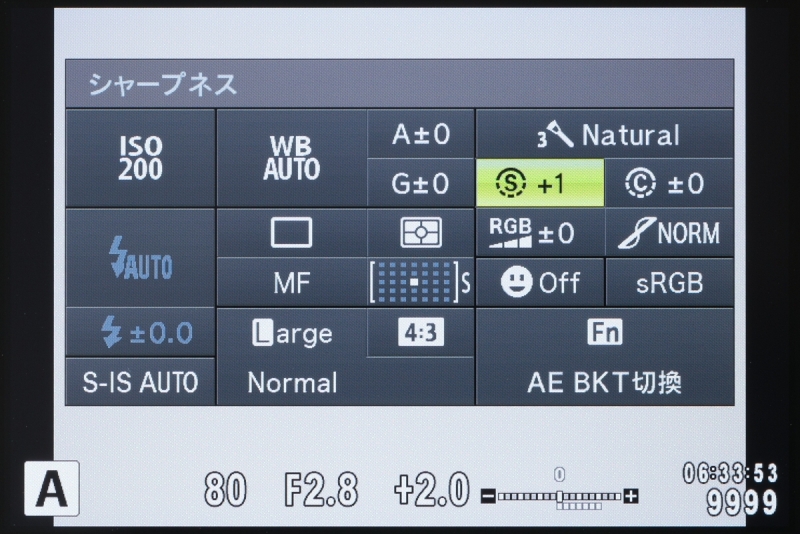The height and width of the screenshot is (534, 800).
Task: Select the G±0 green white balance adjustment
Action: coord(420,183)
